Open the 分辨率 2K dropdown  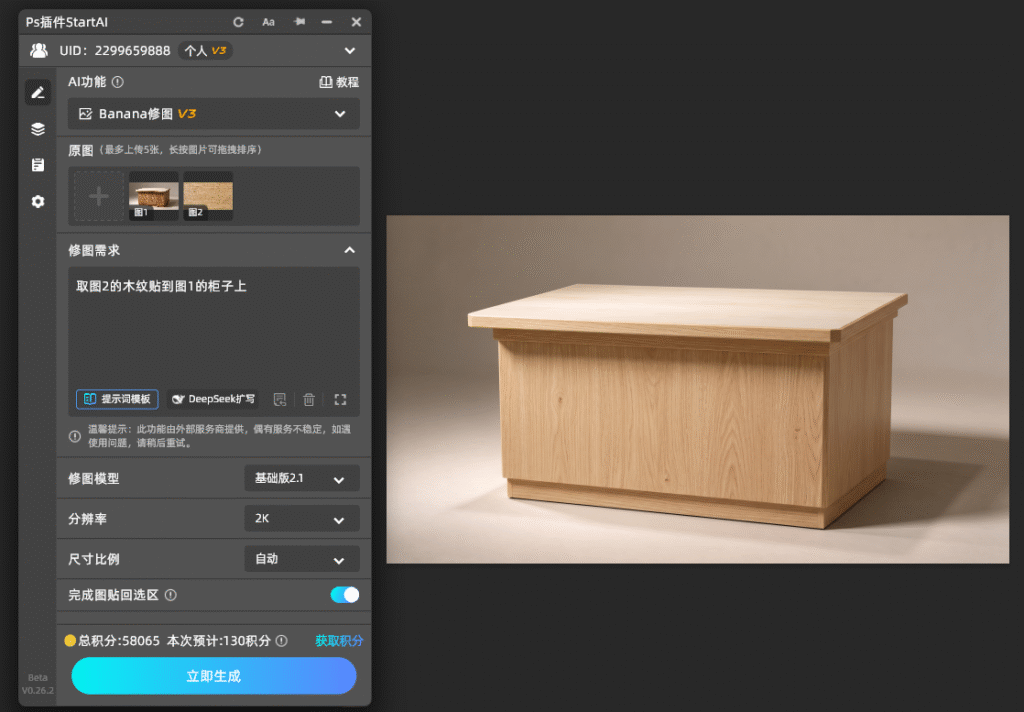pos(302,519)
